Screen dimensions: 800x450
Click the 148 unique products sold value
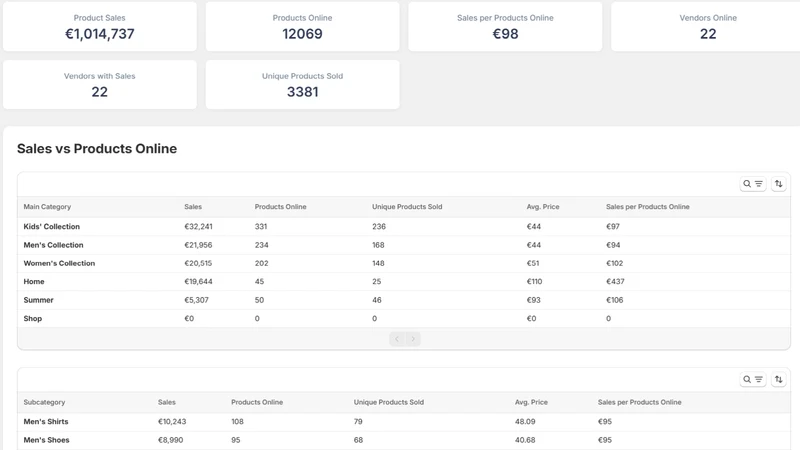[378, 263]
